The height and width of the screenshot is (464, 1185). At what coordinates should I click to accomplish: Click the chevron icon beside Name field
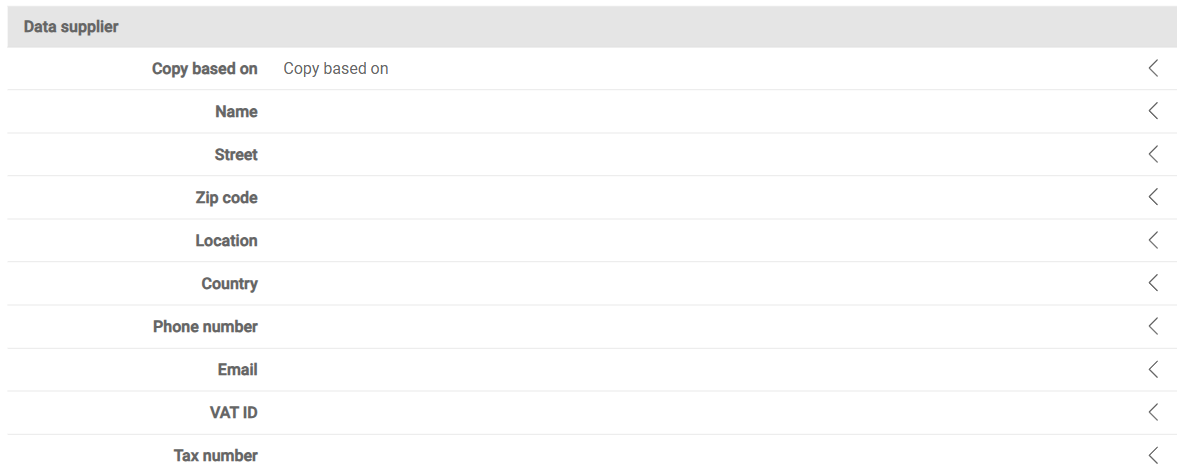[x=1153, y=111]
